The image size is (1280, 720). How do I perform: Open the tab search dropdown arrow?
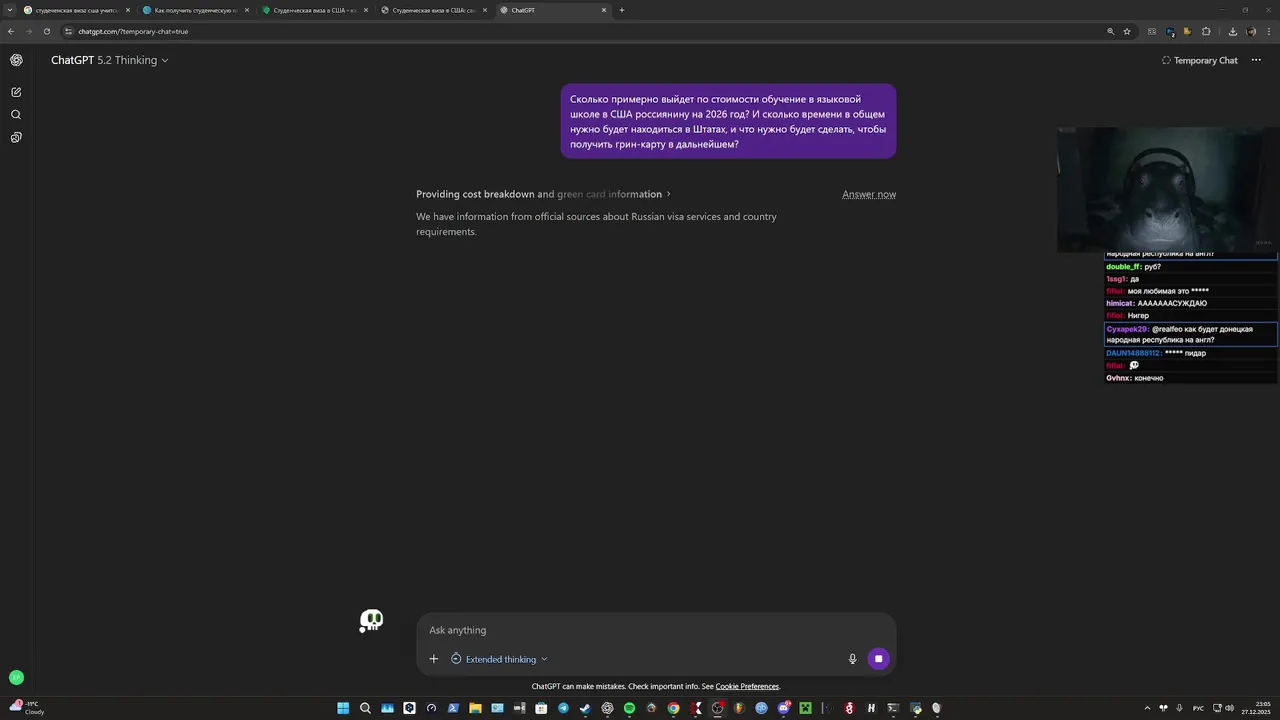coord(10,10)
